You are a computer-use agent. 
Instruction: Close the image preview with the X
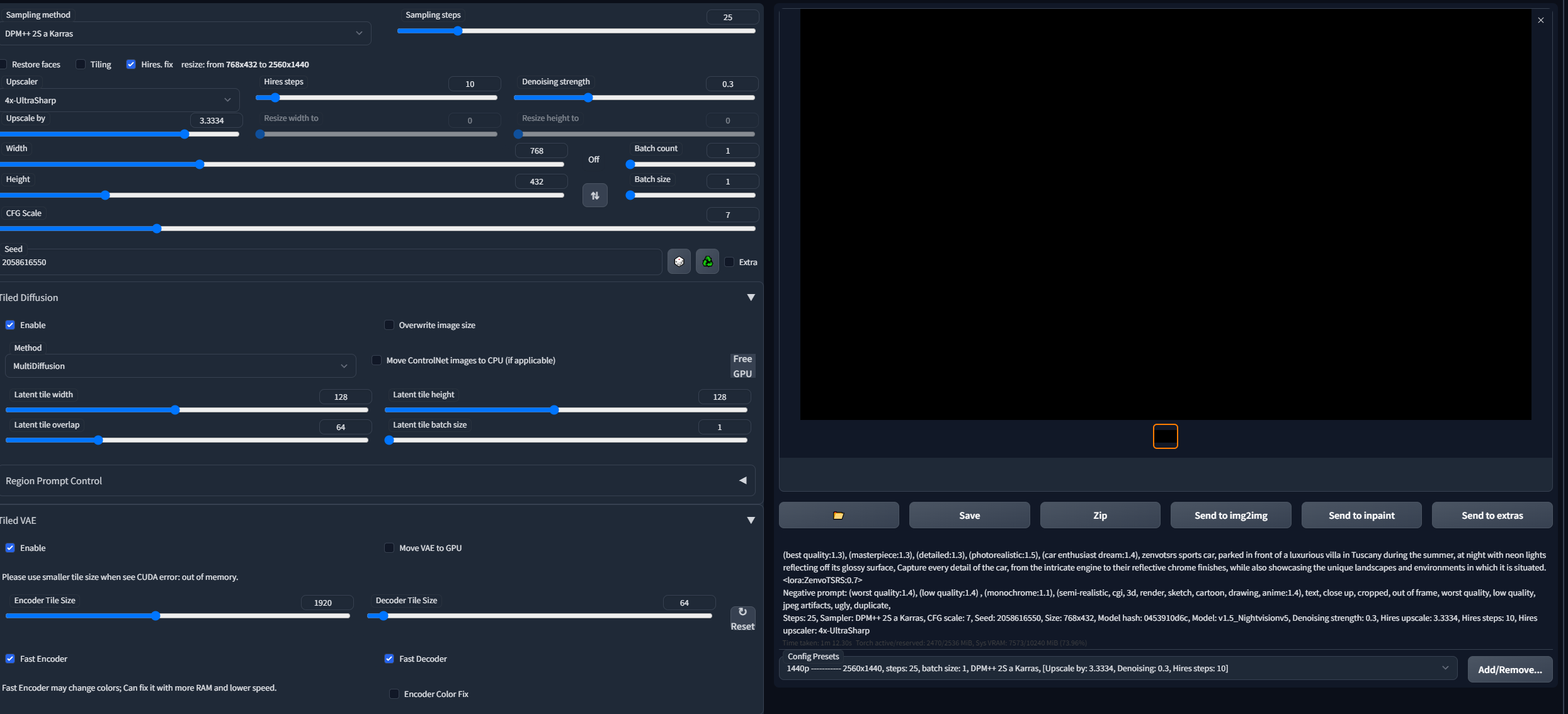1541,20
